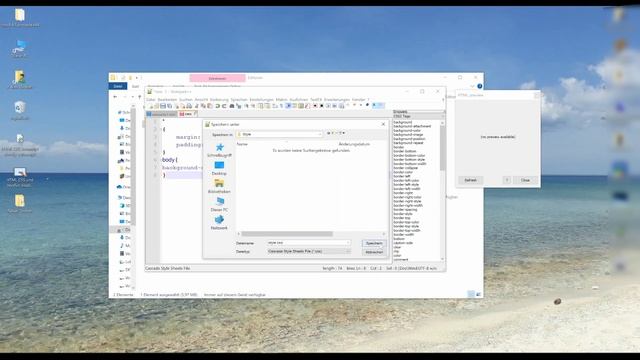Close the Speichern unter dialog
This screenshot has height=360, width=640.
[x=383, y=124]
